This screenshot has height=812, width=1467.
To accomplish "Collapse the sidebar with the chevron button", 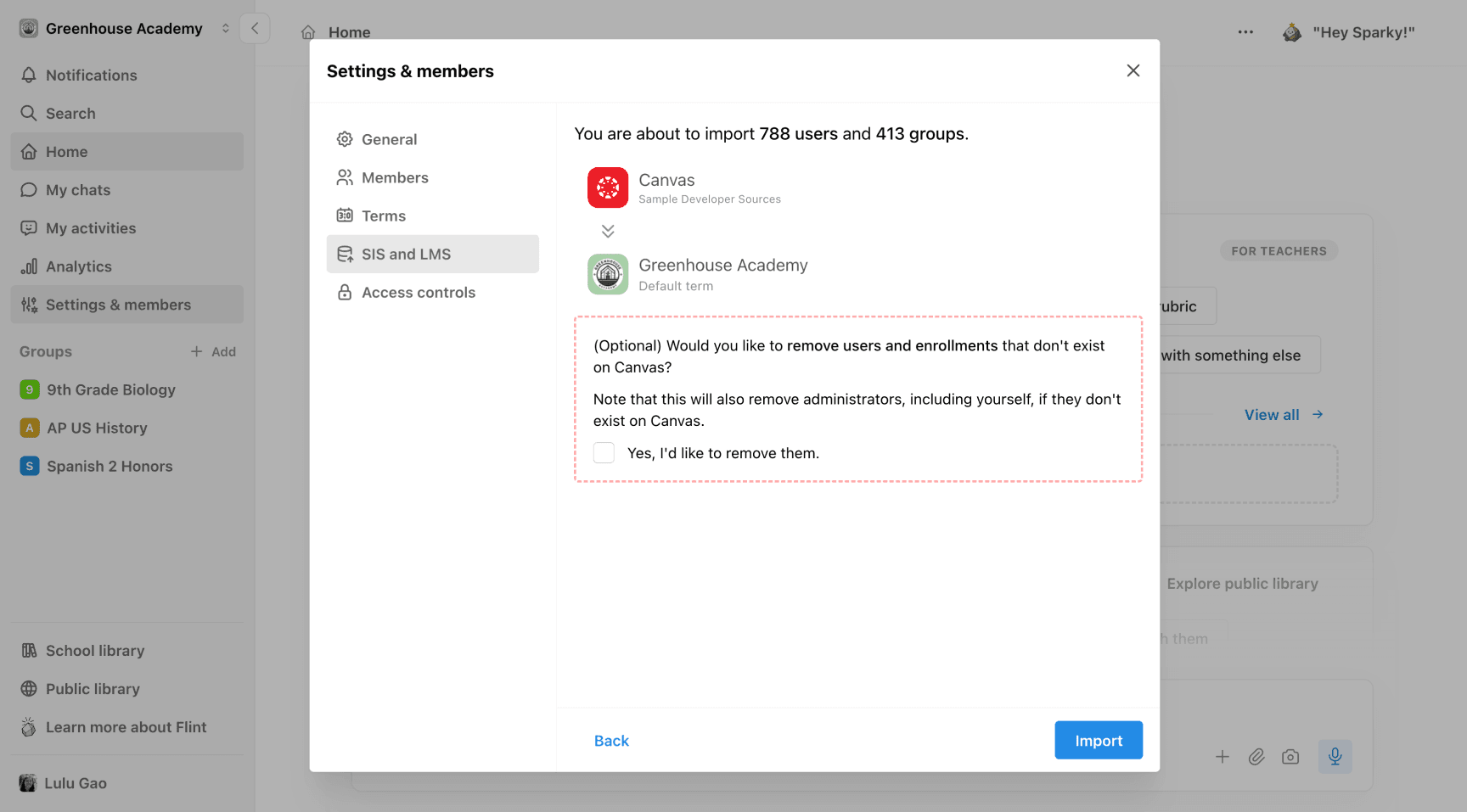I will coord(255,28).
